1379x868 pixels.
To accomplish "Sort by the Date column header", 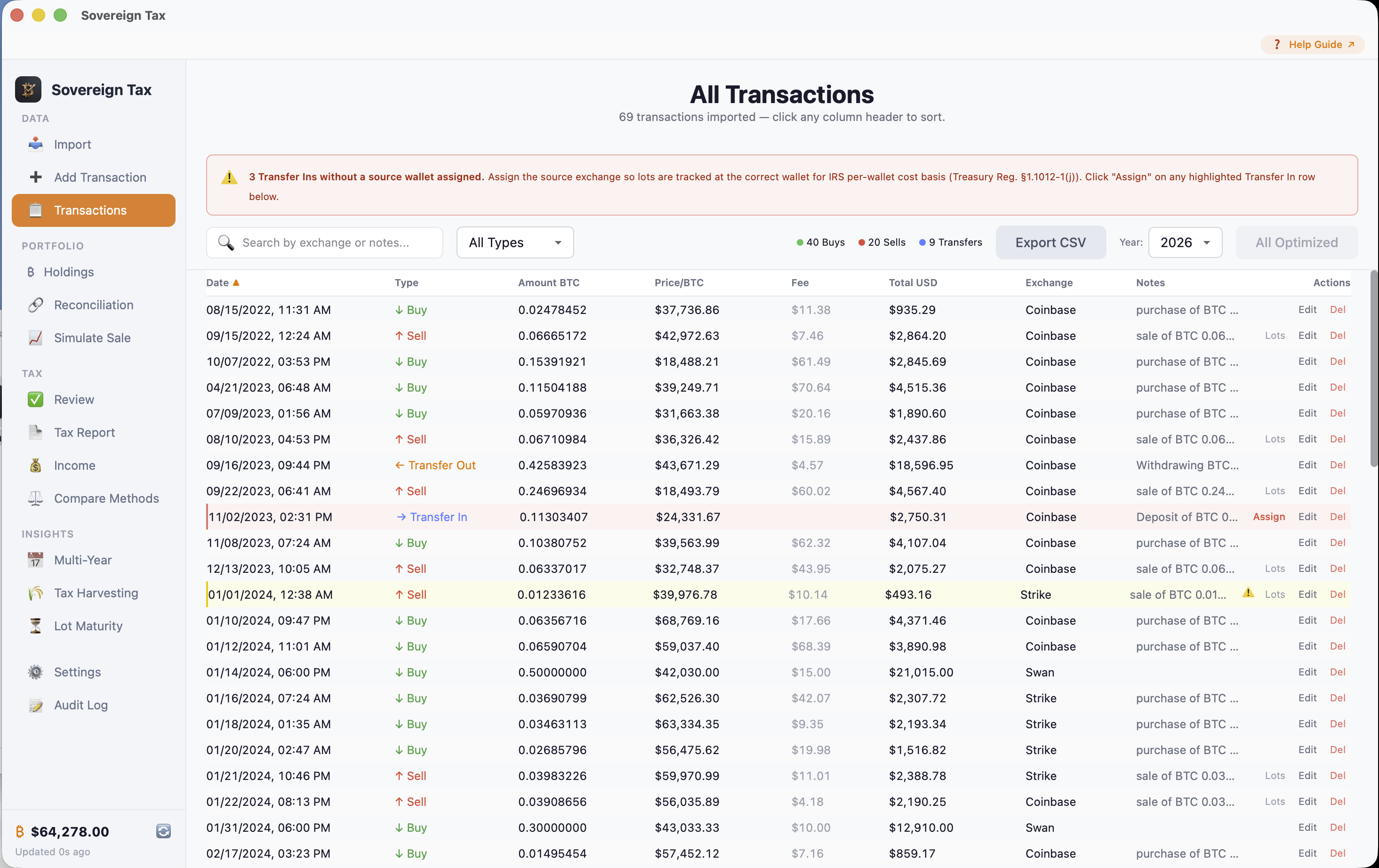I will pyautogui.click(x=222, y=282).
